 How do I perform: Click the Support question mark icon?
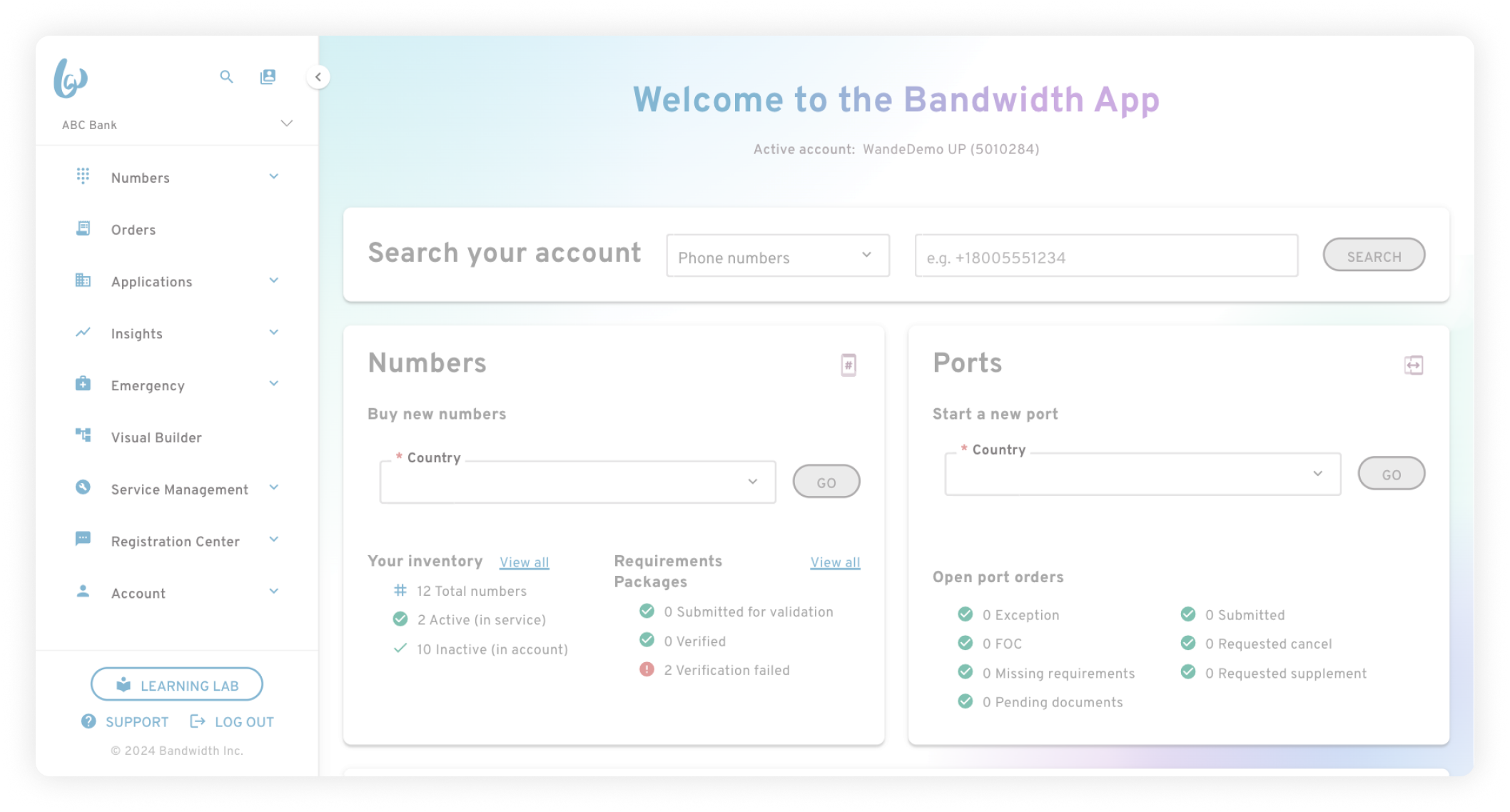coord(88,721)
